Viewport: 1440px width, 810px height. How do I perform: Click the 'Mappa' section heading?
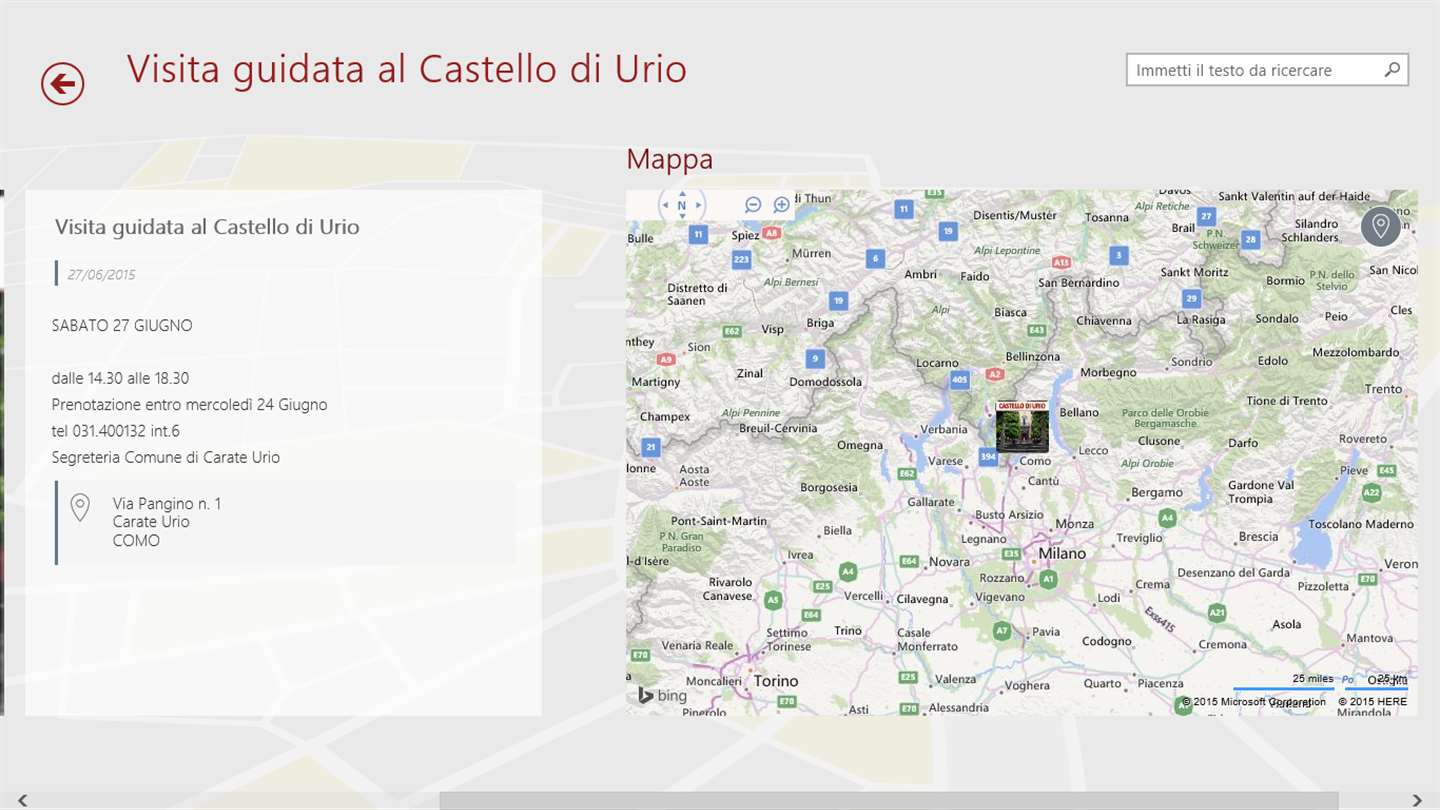(670, 159)
